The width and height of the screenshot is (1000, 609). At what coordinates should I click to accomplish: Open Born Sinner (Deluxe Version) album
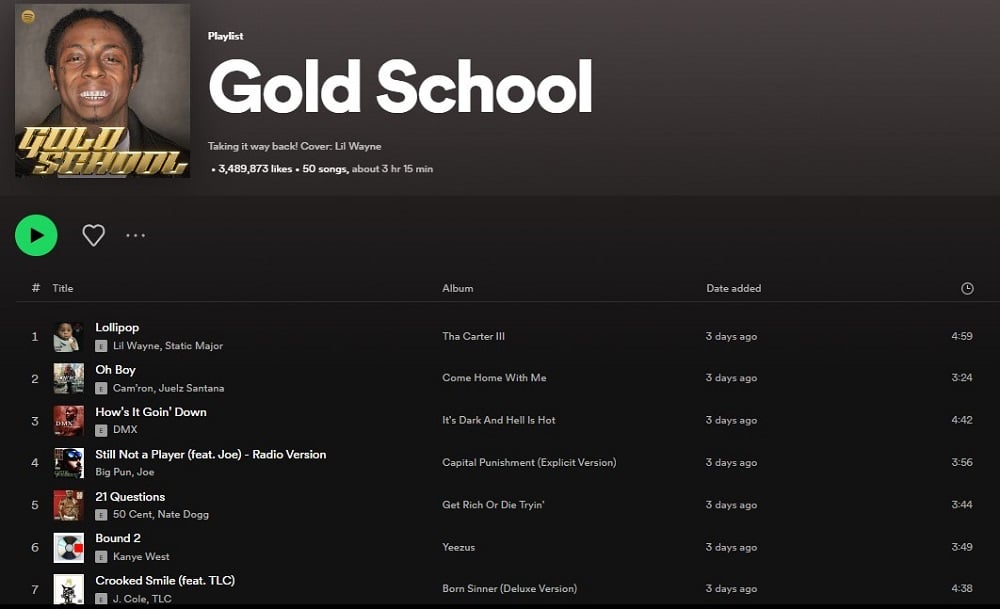tap(510, 589)
